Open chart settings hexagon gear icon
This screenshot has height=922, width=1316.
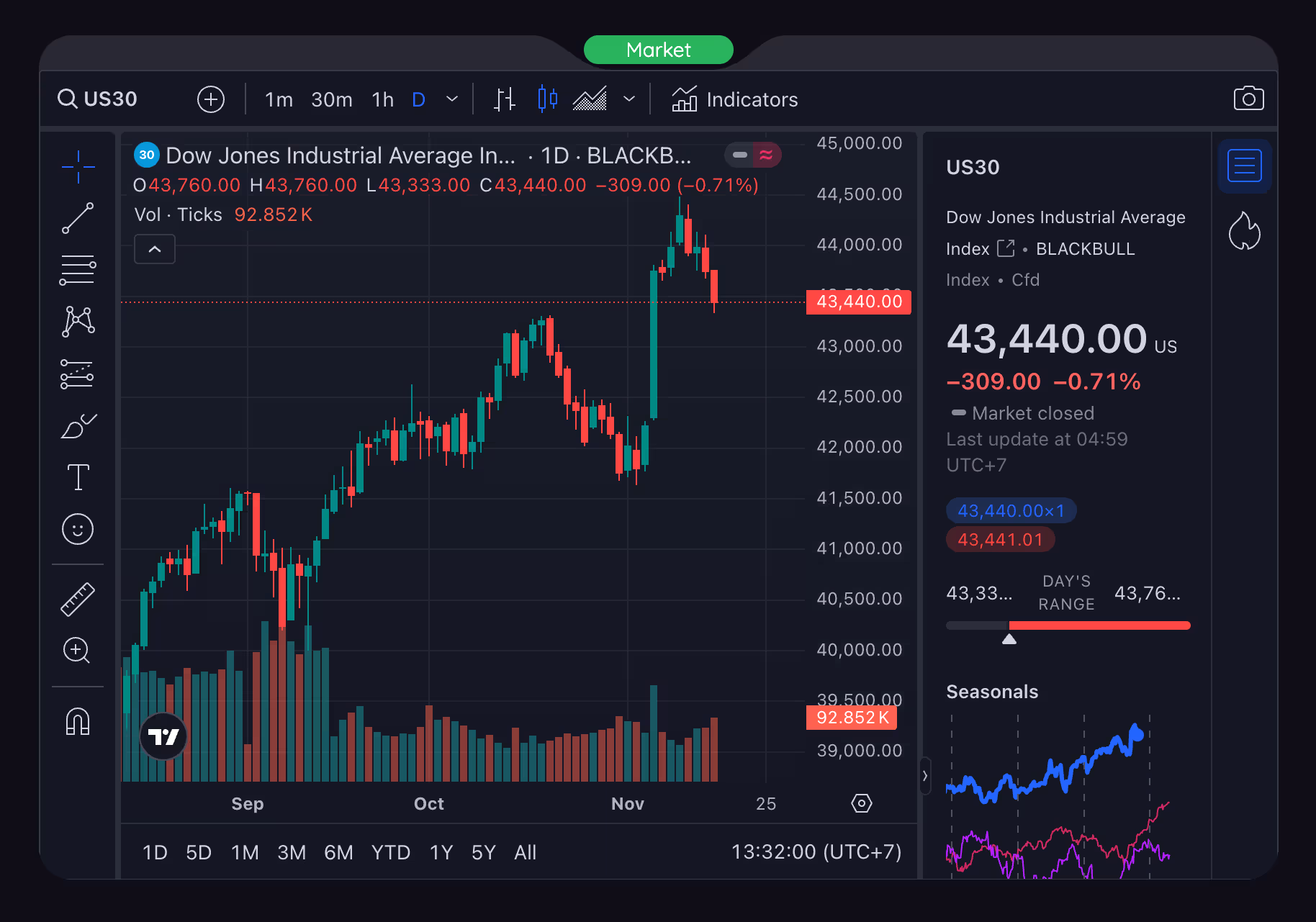(862, 803)
